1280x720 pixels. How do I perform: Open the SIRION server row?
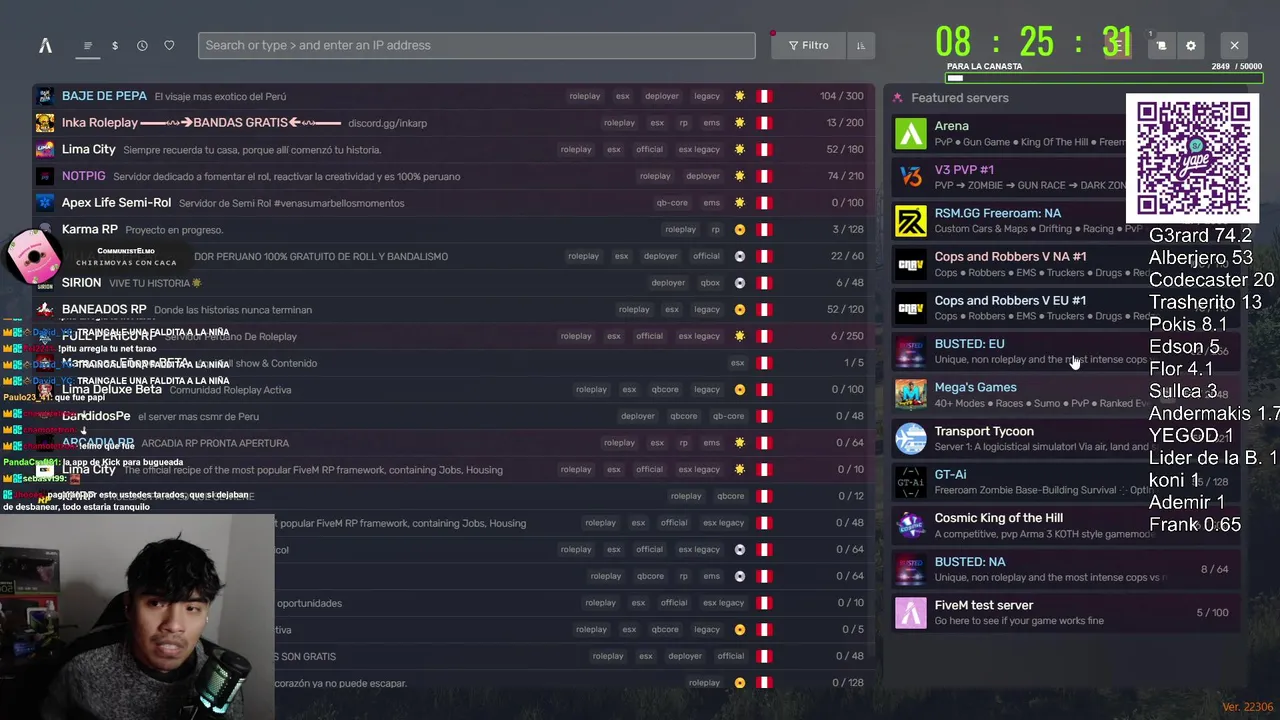point(454,283)
